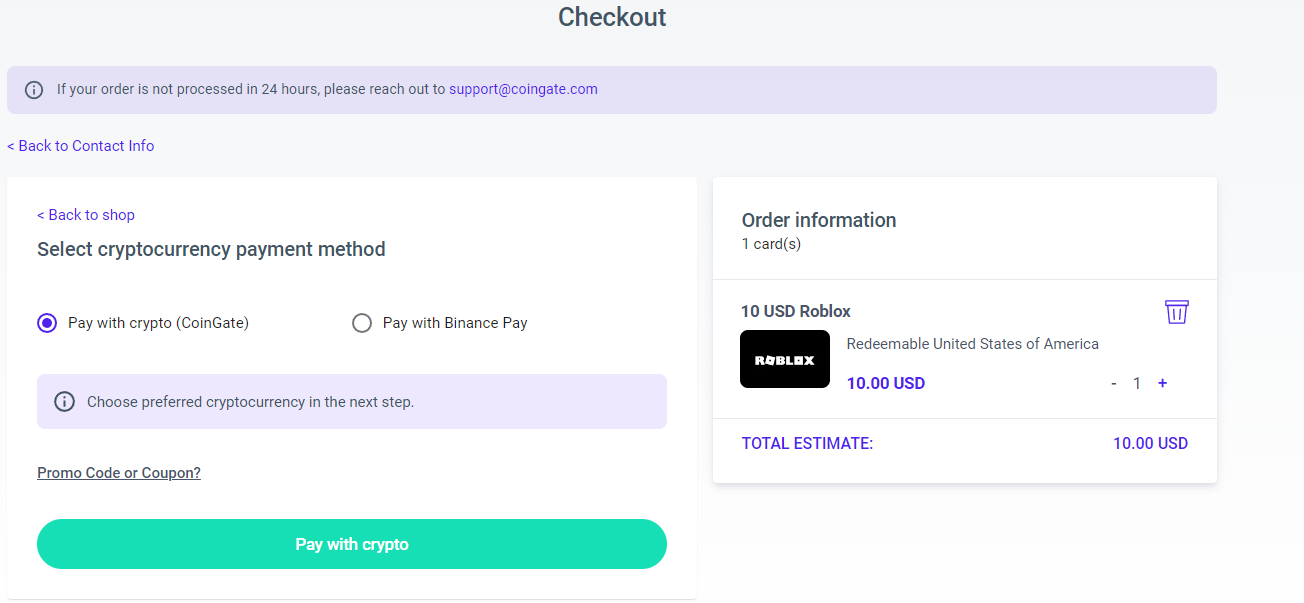The height and width of the screenshot is (603, 1304).
Task: Click the 10.00 USD total amount
Action: coord(1150,443)
